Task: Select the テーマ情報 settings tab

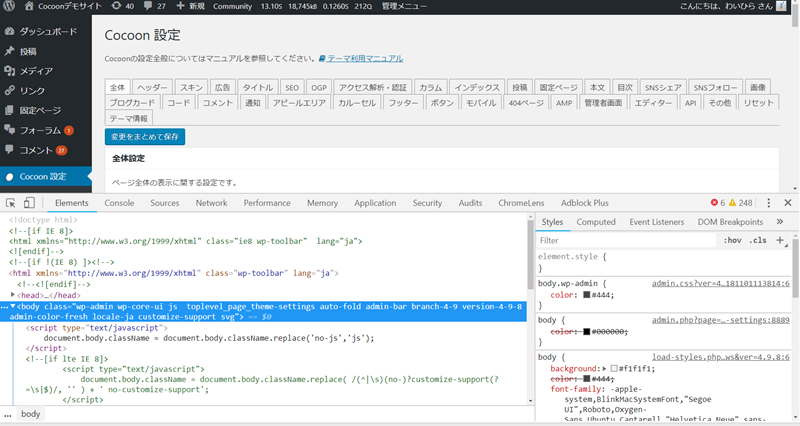Action: coord(129,118)
